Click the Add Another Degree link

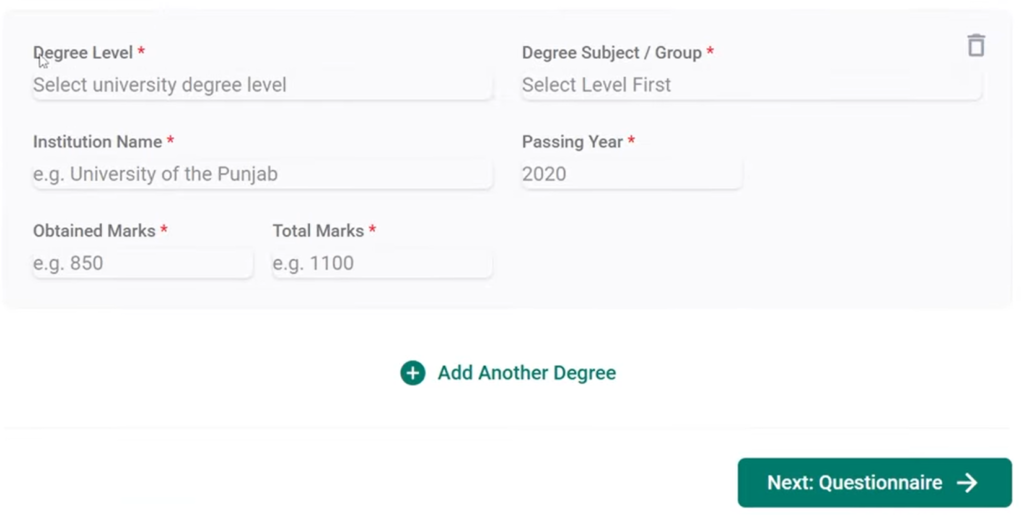coord(526,373)
